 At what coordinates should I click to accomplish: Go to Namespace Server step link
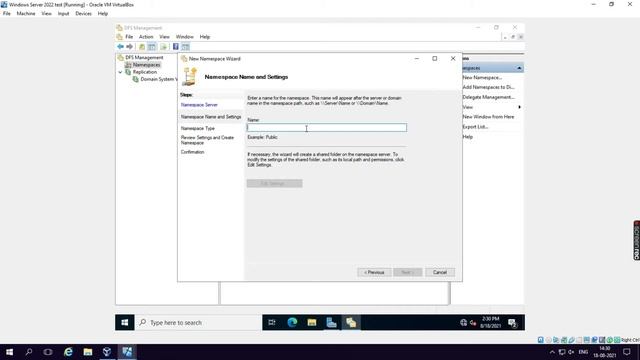point(199,105)
